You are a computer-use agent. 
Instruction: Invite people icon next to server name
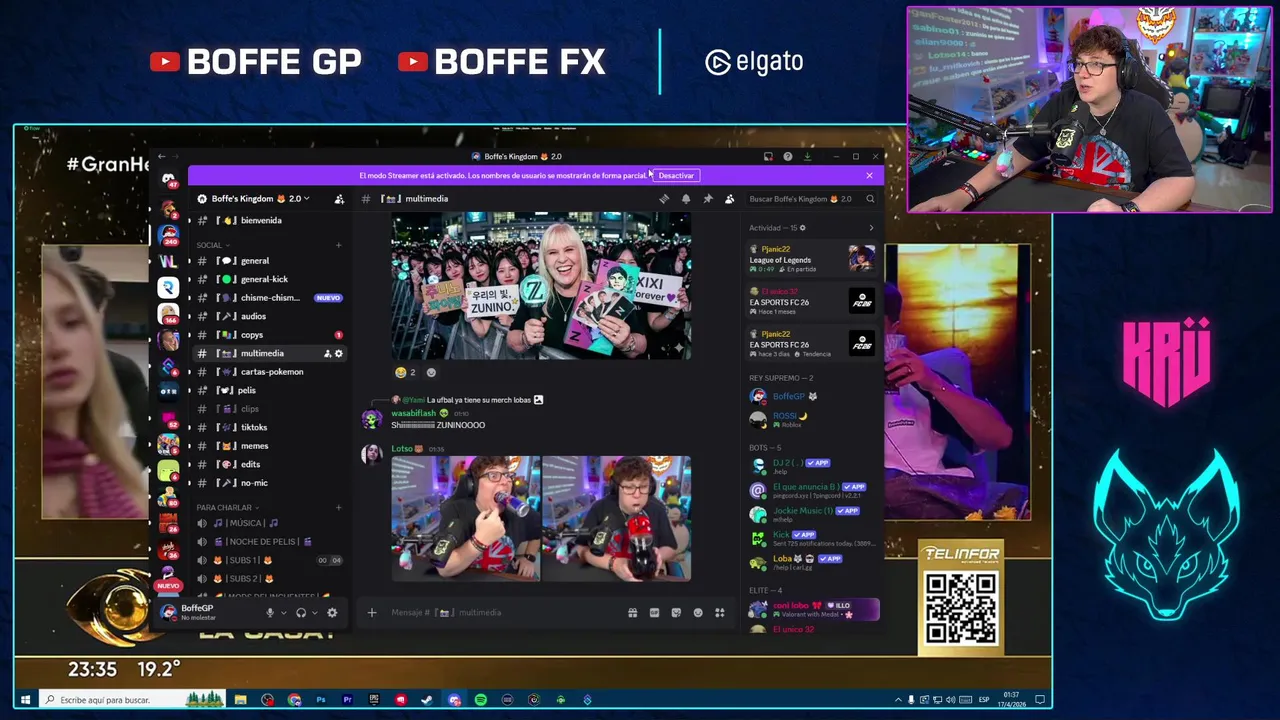point(339,199)
